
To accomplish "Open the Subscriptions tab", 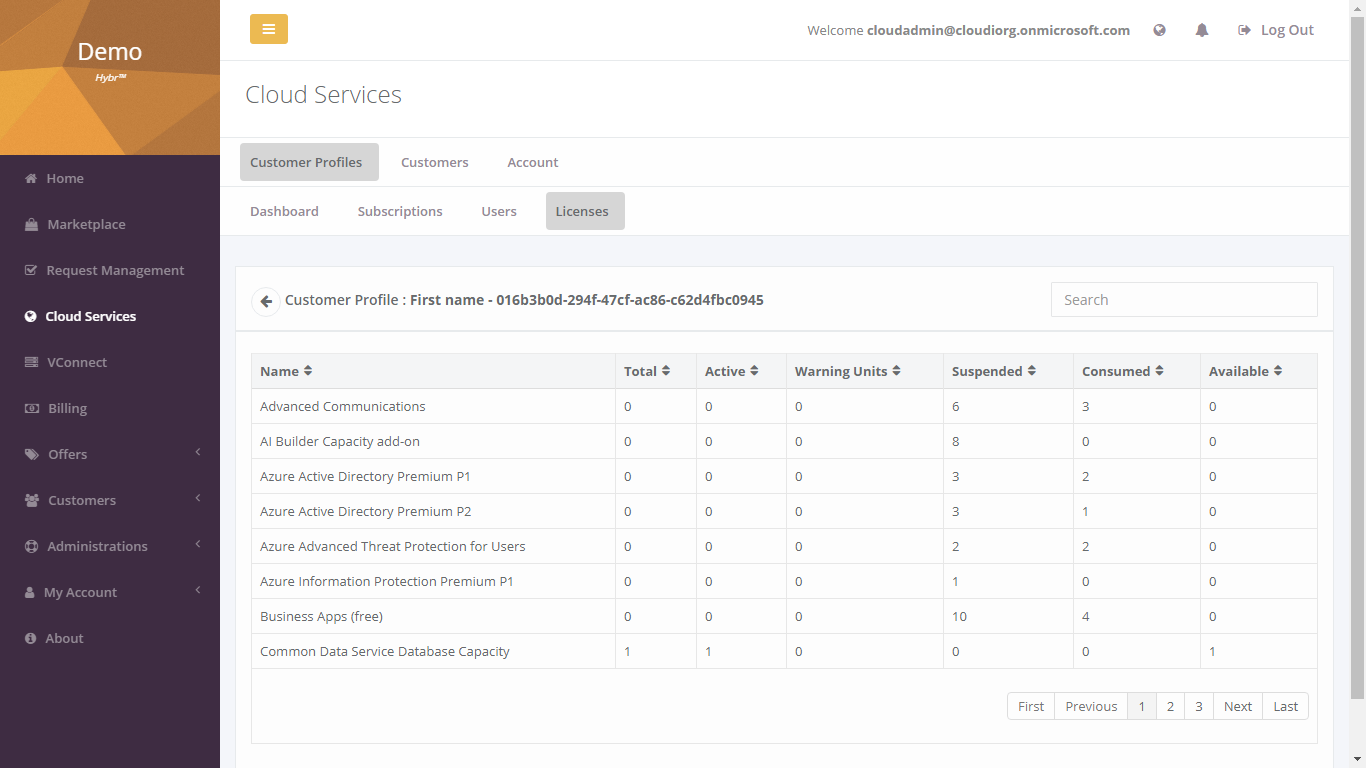I will pos(400,211).
